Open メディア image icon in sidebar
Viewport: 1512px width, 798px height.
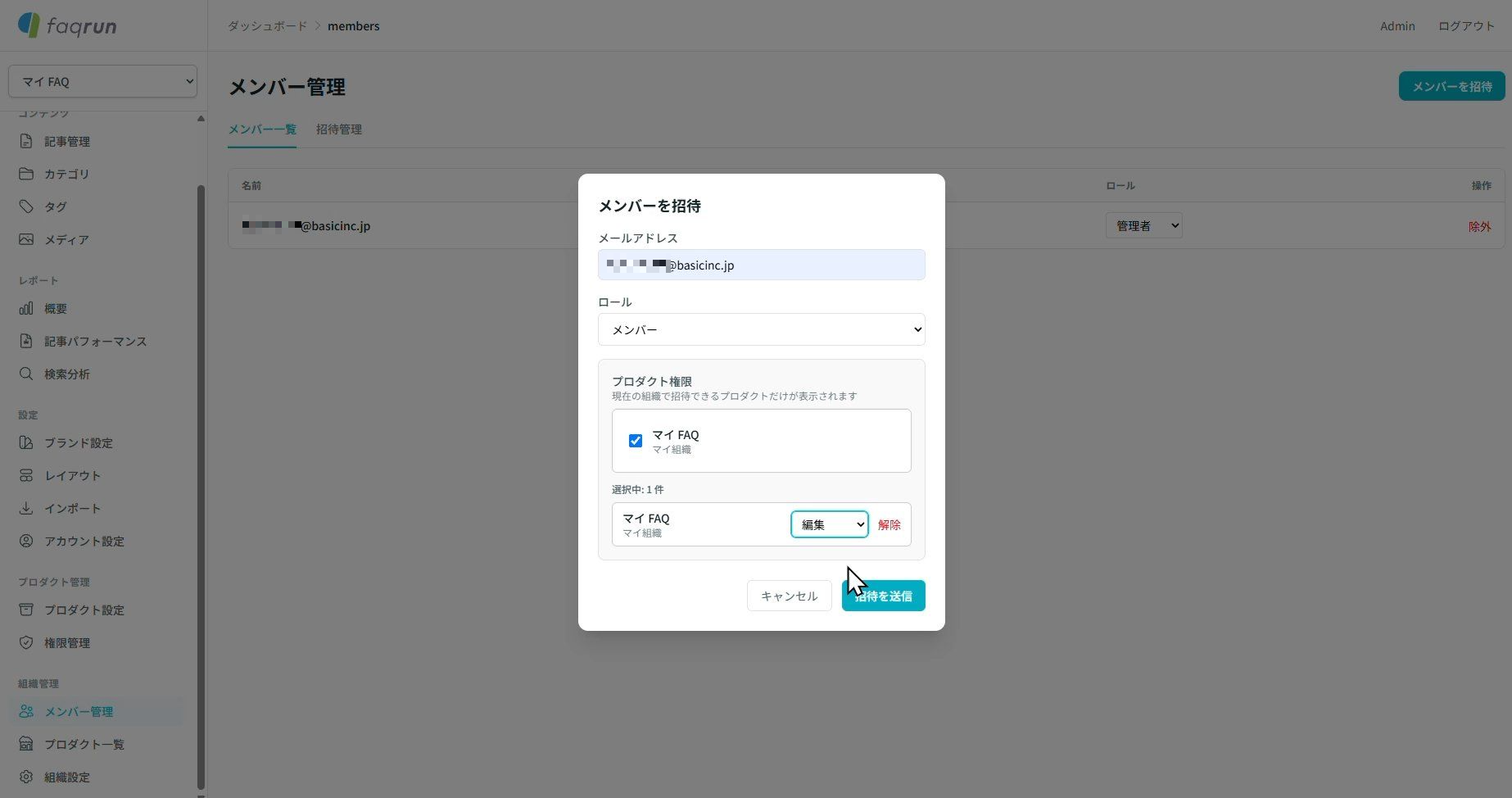26,239
